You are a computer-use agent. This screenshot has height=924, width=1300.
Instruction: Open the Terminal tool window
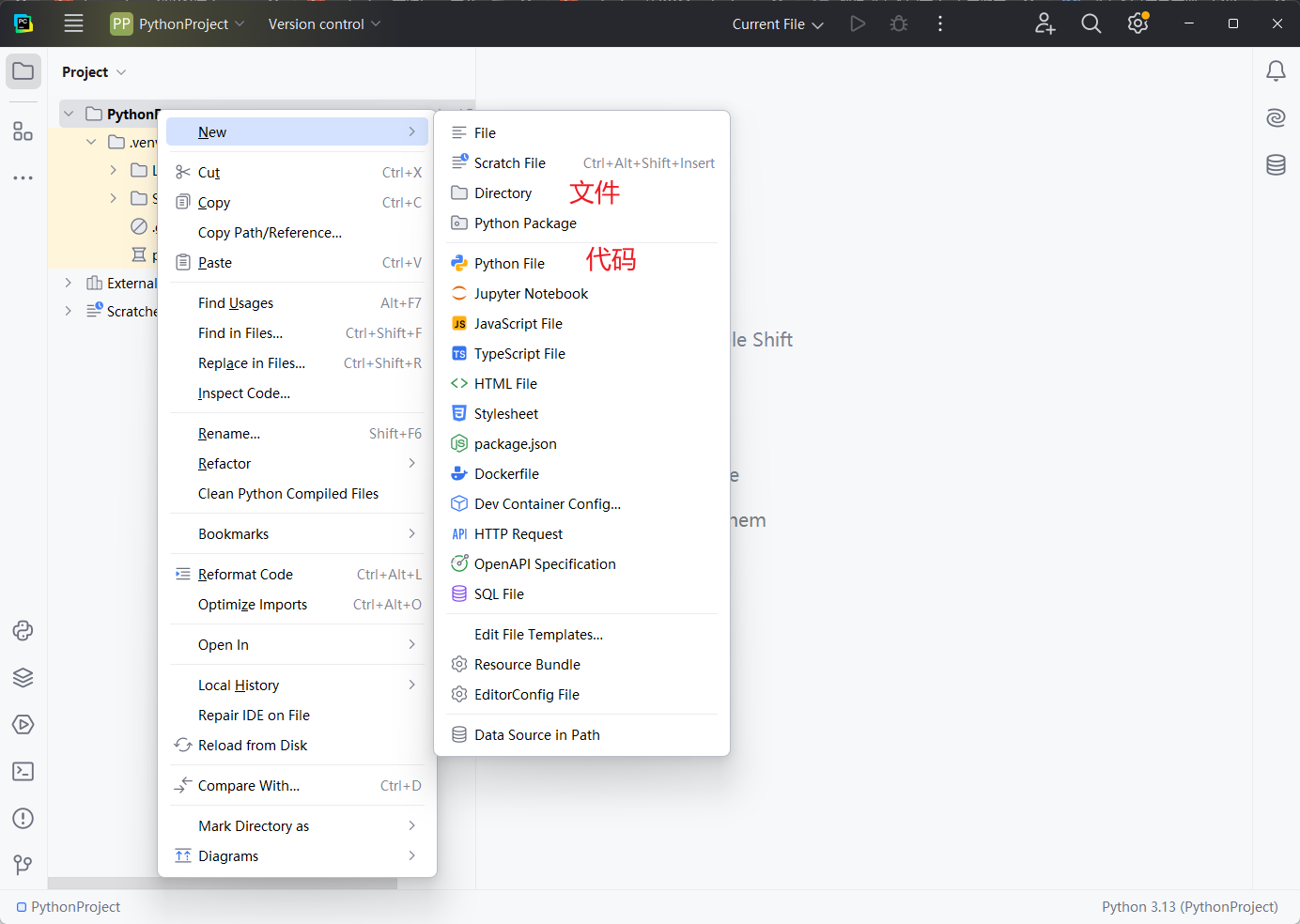(23, 772)
